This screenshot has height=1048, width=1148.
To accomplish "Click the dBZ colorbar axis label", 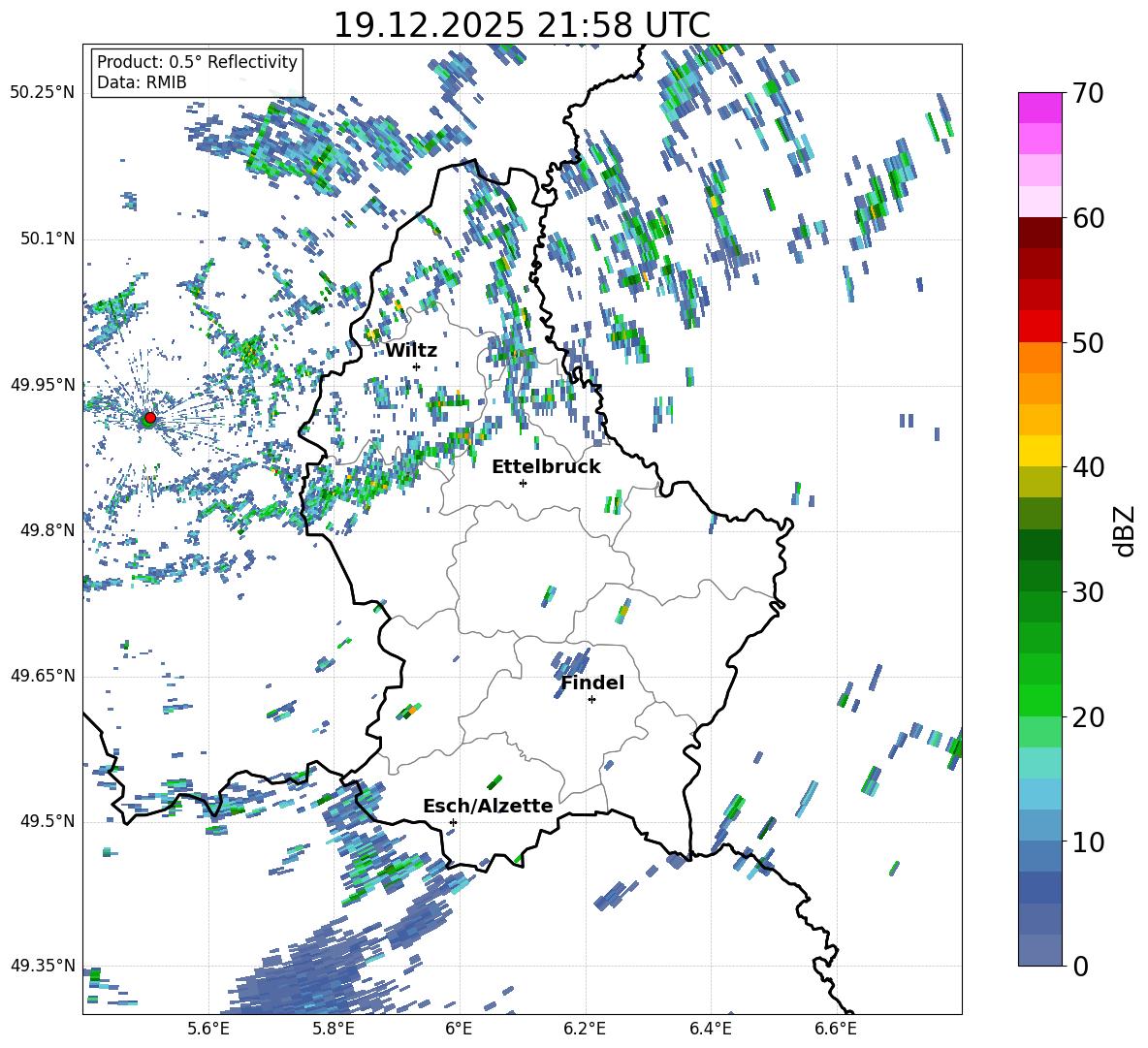I will pos(1126,530).
